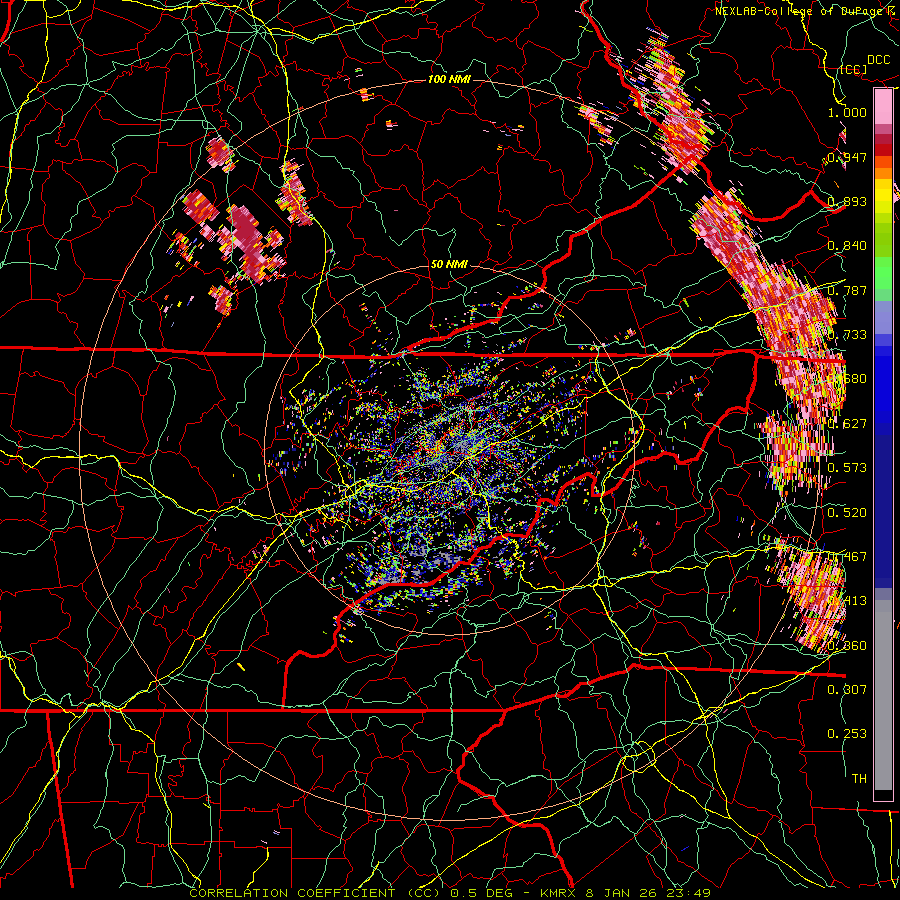This screenshot has height=900, width=900.
Task: Click the "DCC" product code label
Action: 879,60
